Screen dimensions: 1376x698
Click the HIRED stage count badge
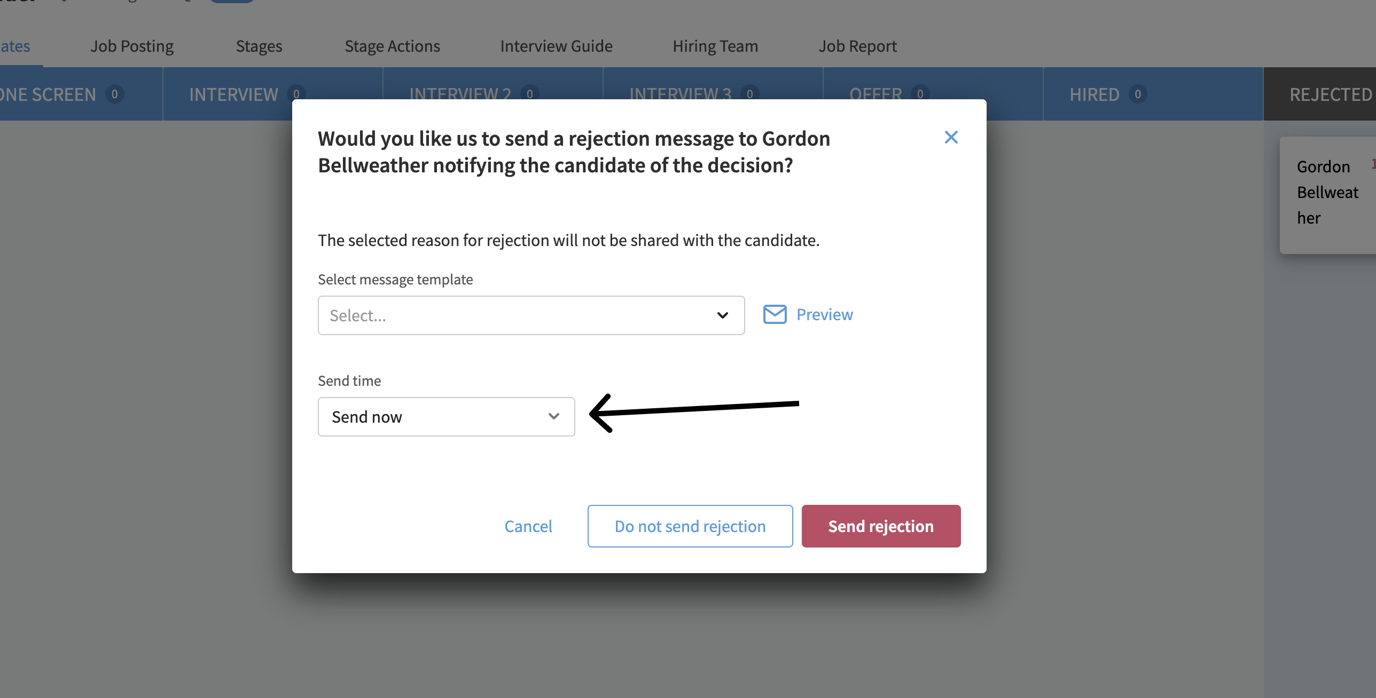tap(1134, 95)
